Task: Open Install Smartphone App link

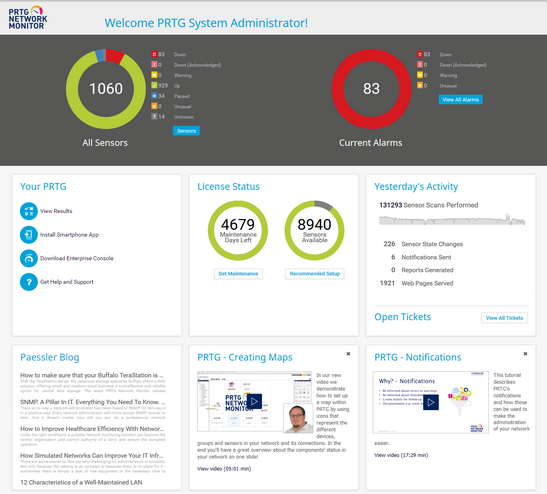Action: point(69,235)
